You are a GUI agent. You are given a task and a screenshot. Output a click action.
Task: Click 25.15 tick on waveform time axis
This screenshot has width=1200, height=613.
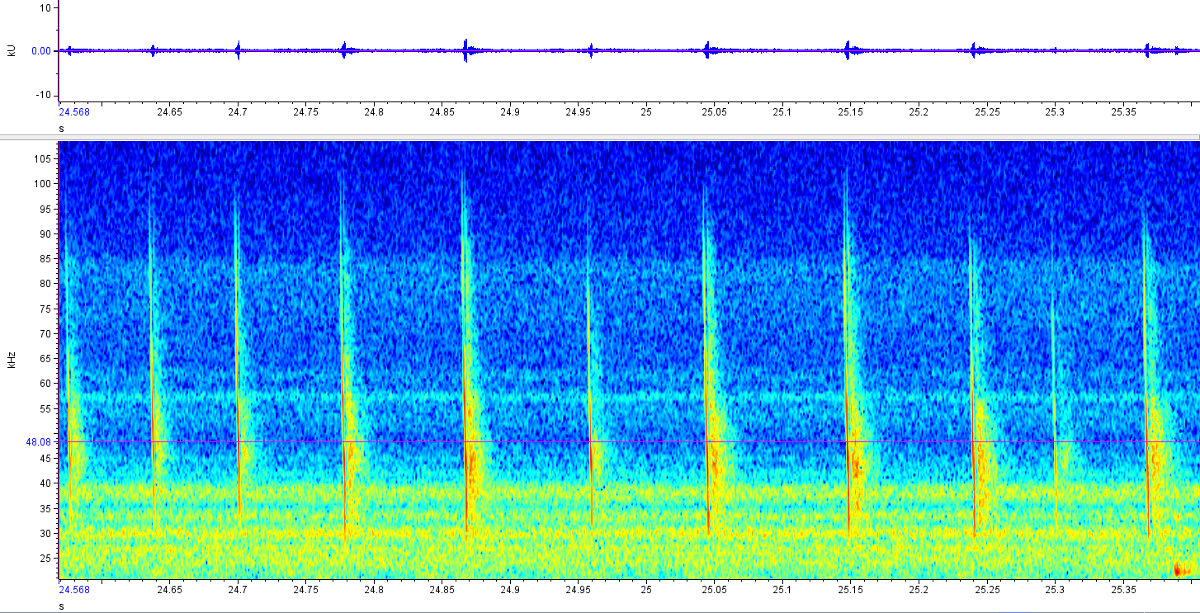[850, 112]
